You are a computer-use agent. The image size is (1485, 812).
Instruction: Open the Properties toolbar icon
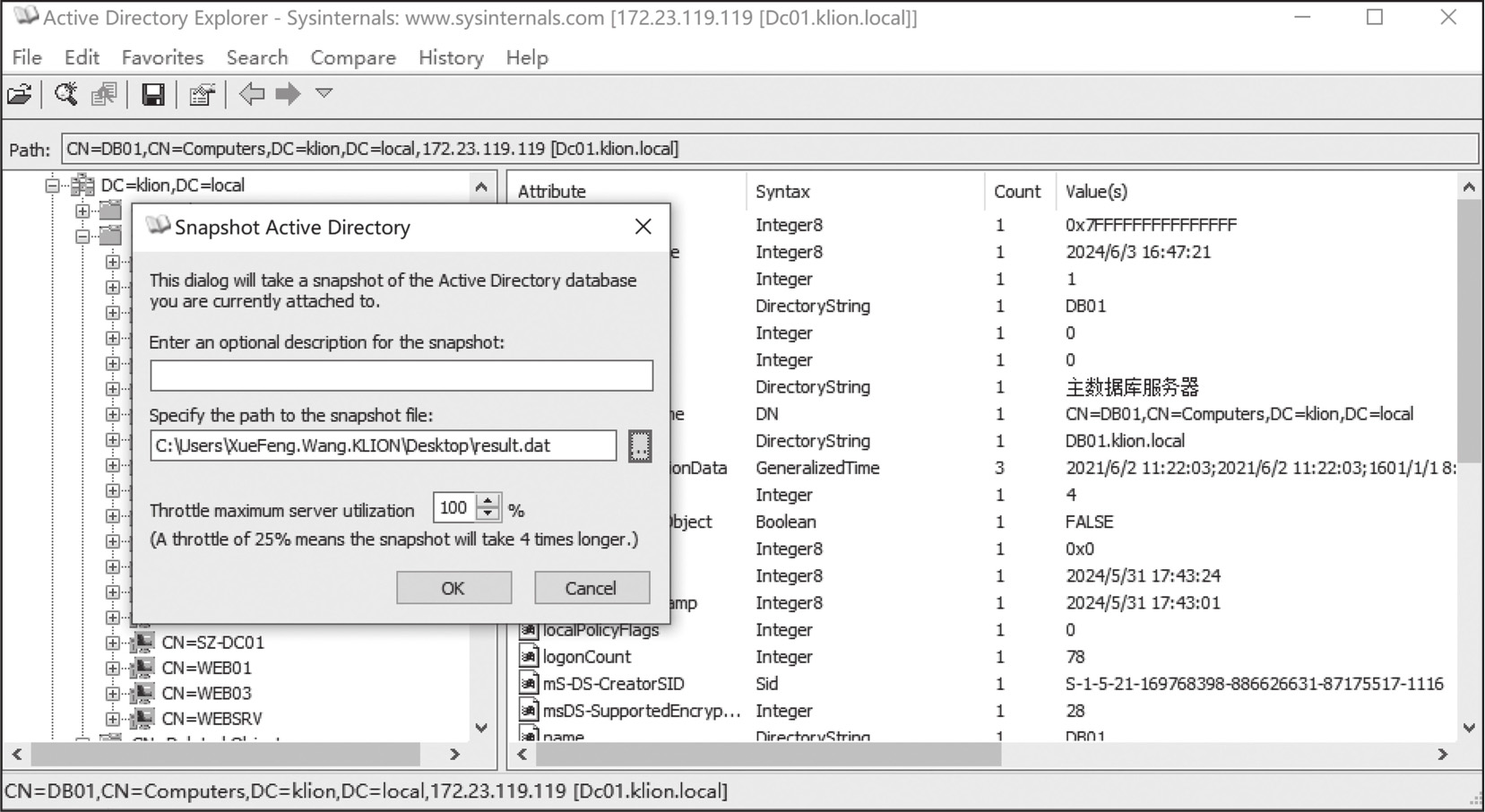tap(203, 94)
